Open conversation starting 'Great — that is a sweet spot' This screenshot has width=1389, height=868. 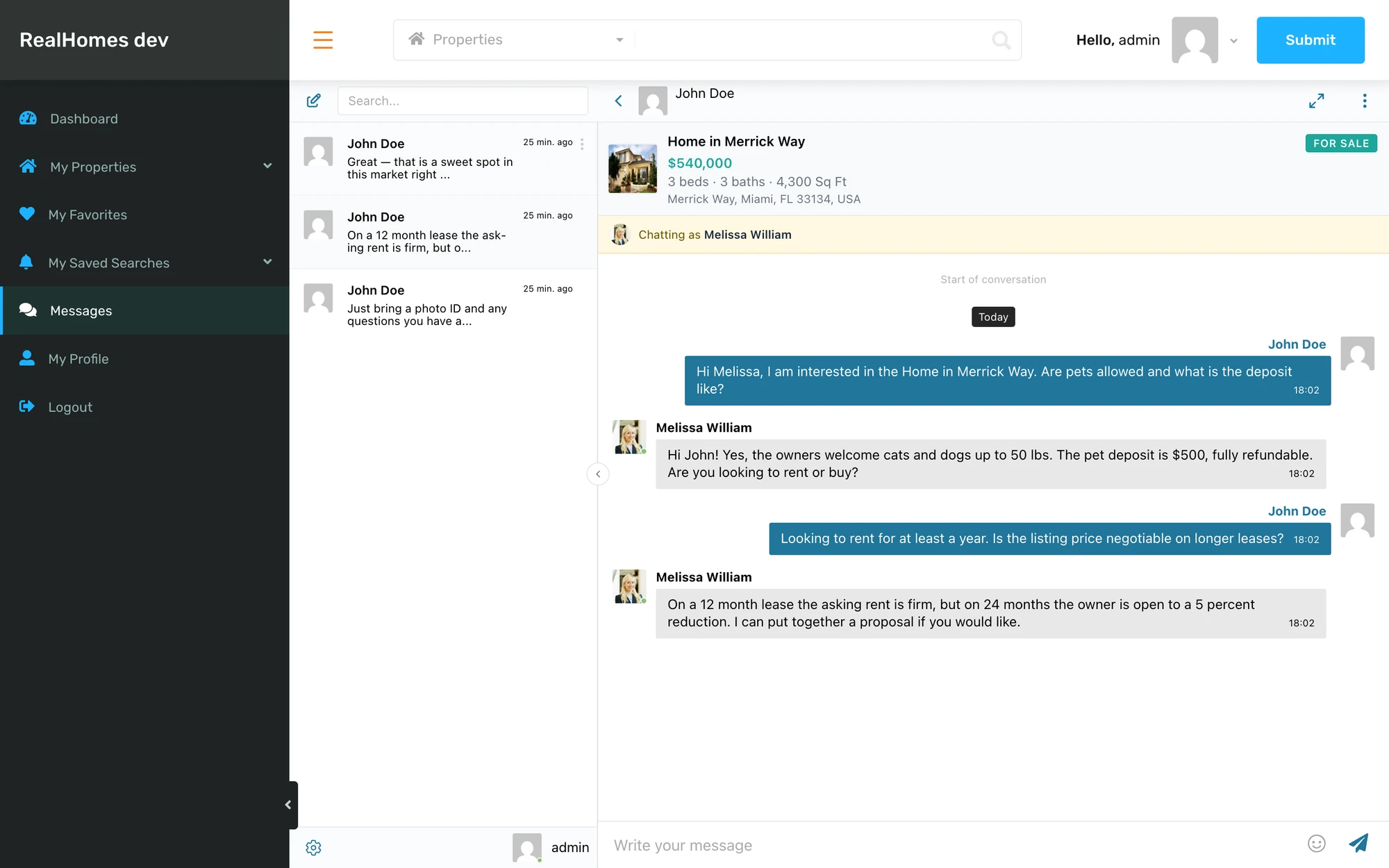[x=443, y=158]
